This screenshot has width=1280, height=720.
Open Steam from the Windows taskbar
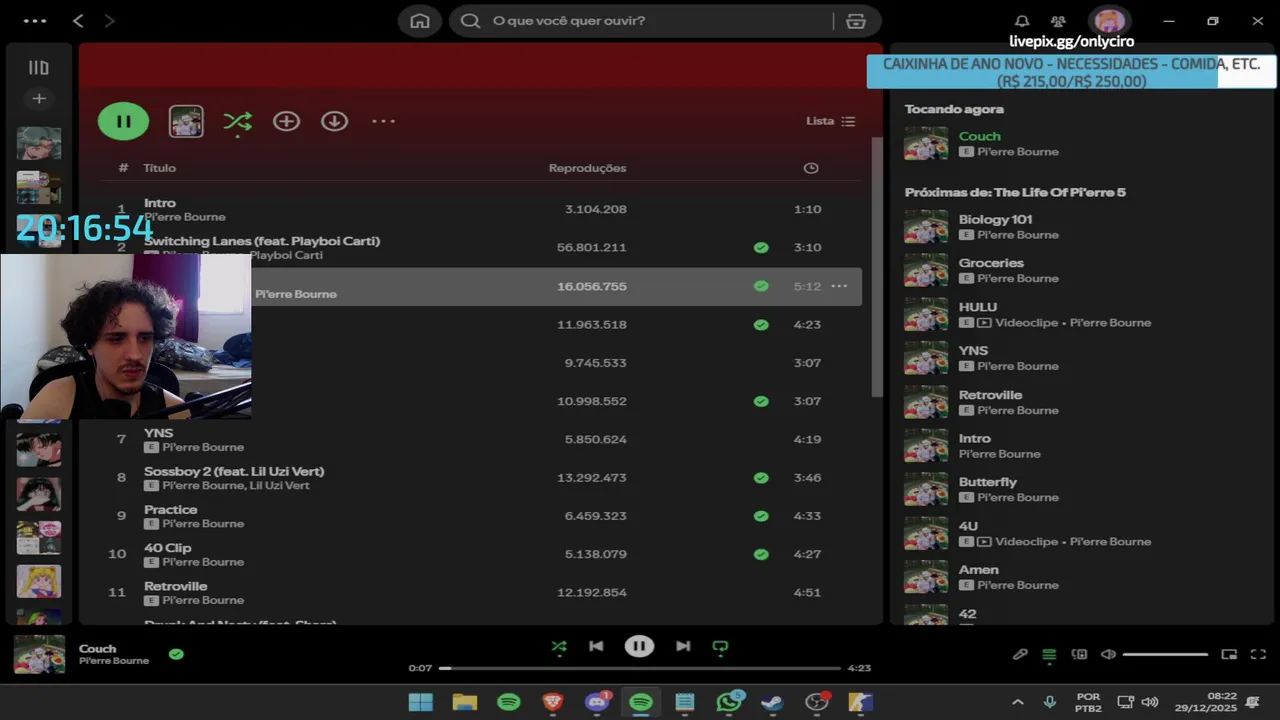pos(771,702)
